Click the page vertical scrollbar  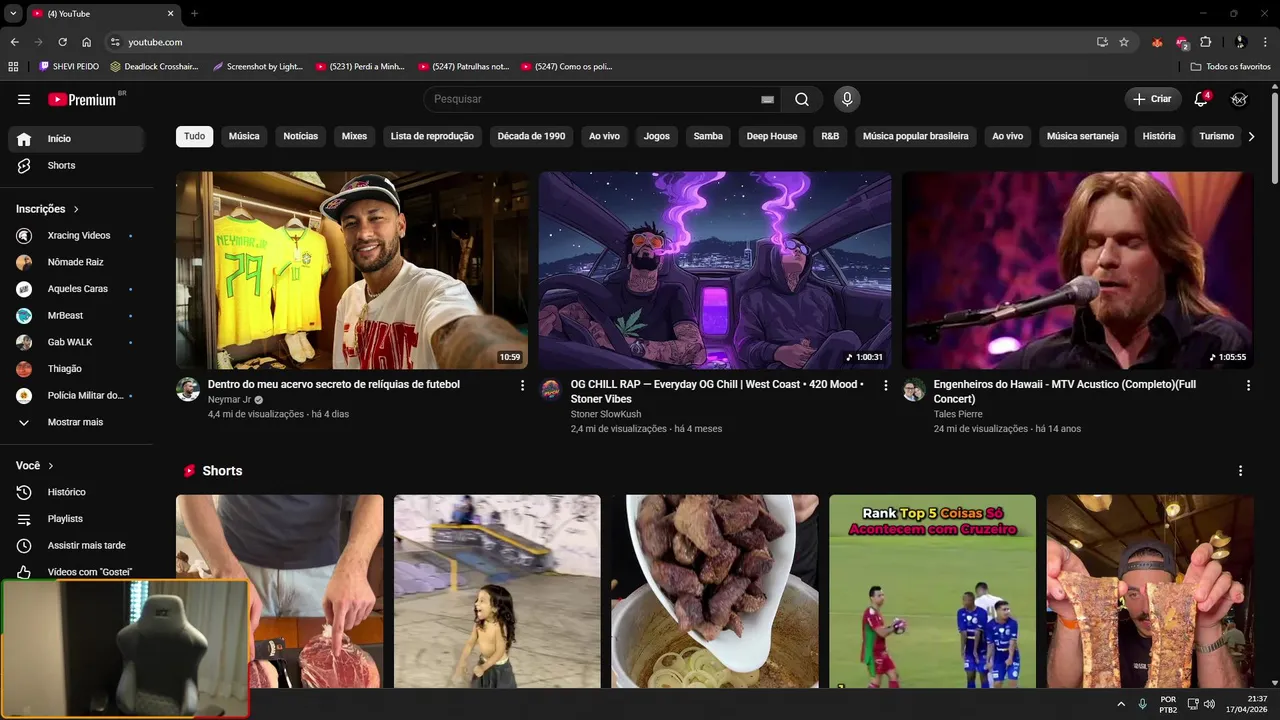point(1275,138)
